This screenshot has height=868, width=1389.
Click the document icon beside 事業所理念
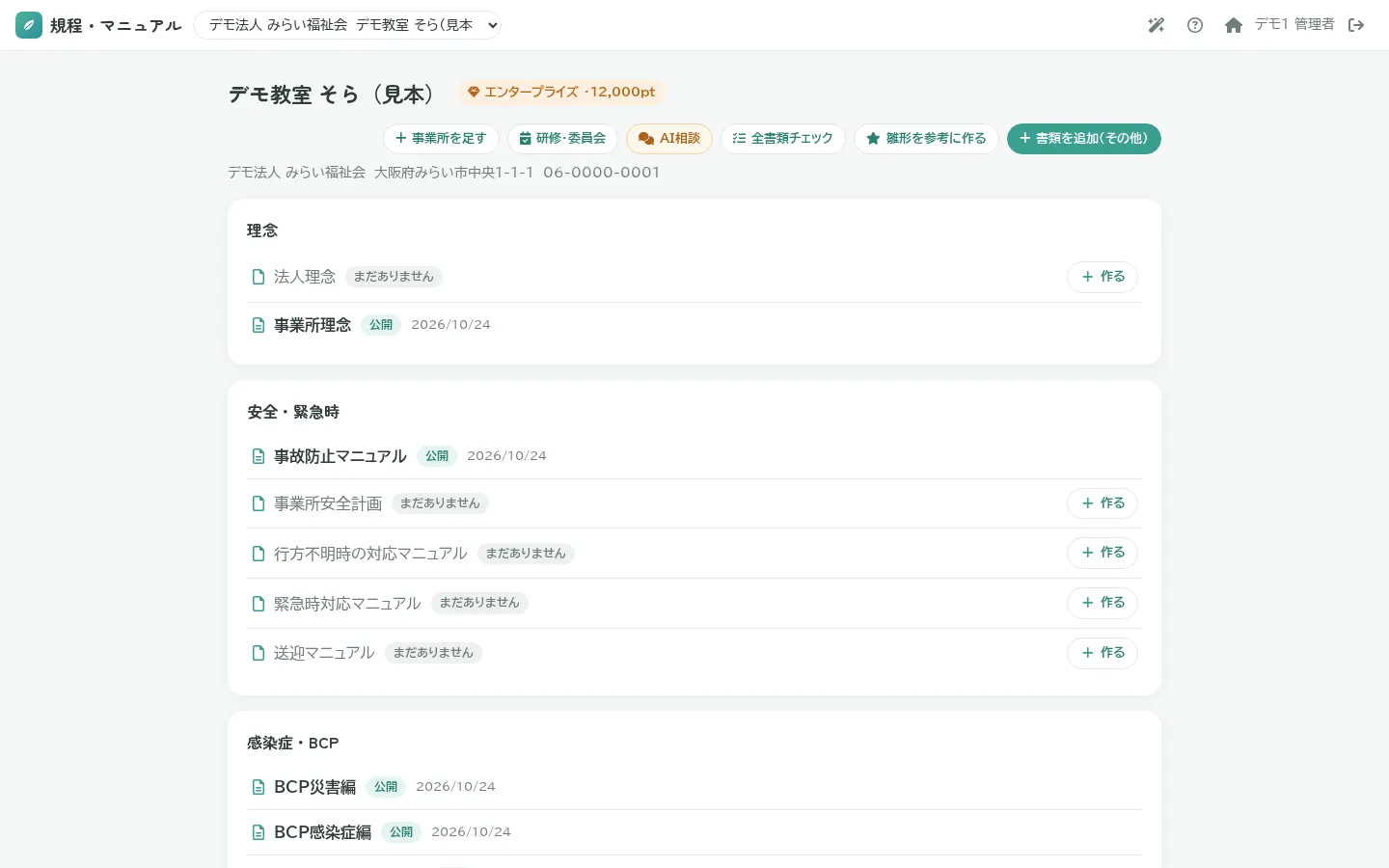[259, 325]
